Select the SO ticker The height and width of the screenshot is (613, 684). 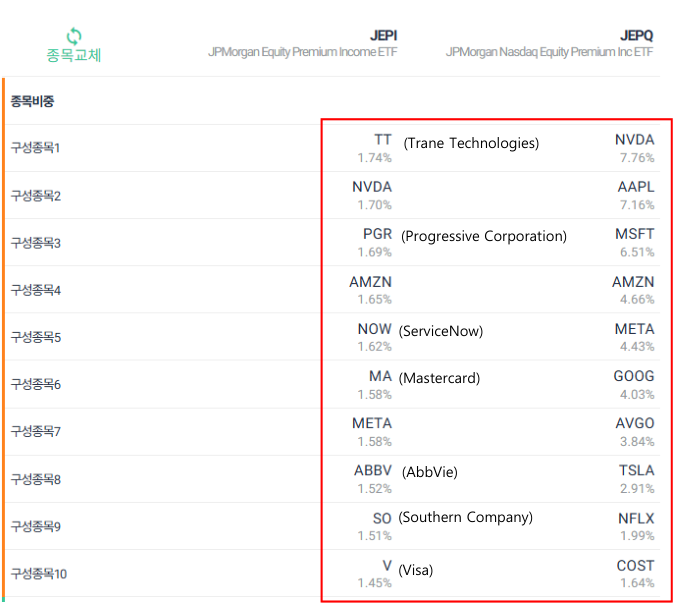click(x=382, y=518)
